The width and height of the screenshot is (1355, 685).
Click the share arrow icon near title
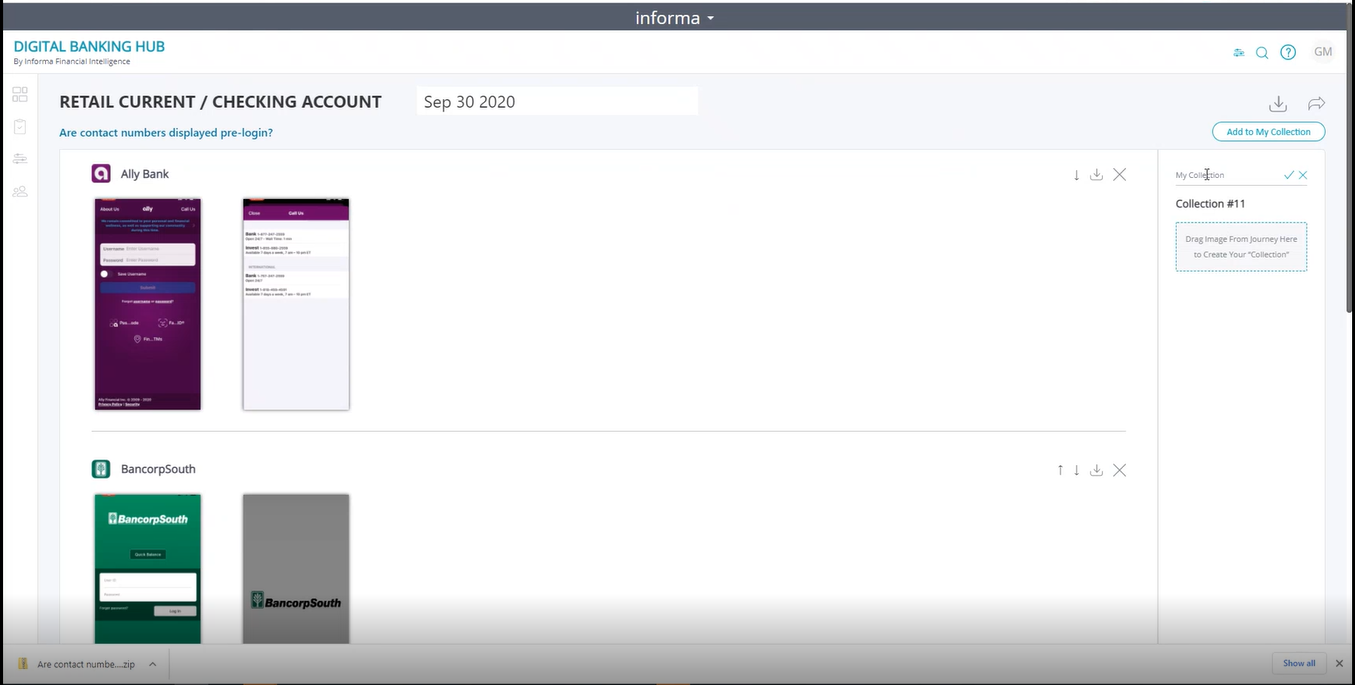(1316, 104)
